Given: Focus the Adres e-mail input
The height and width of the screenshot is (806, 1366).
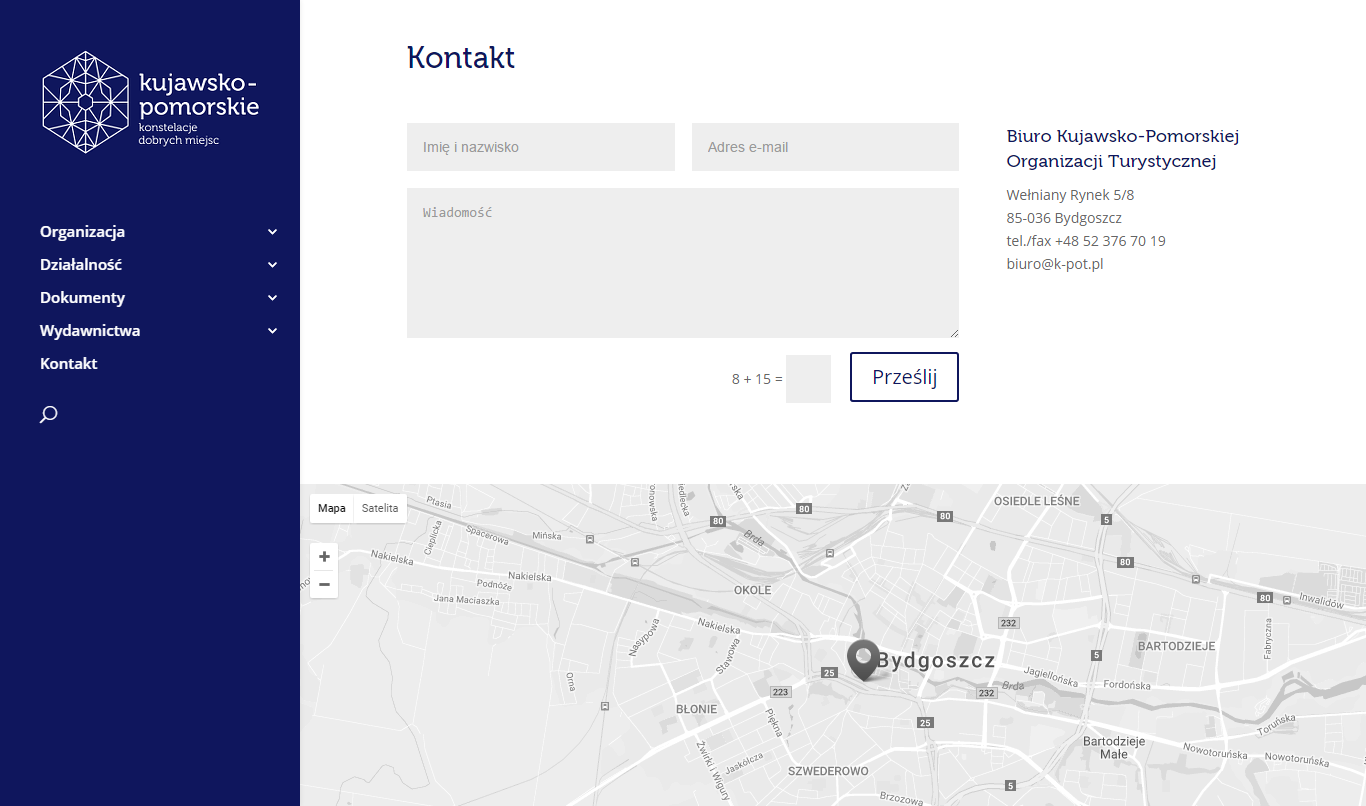Looking at the screenshot, I should point(825,147).
